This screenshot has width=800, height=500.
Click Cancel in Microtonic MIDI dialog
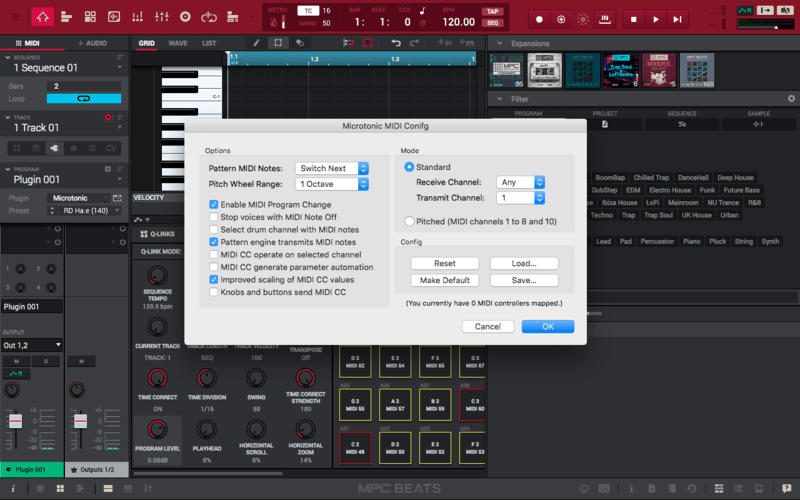[x=488, y=327]
